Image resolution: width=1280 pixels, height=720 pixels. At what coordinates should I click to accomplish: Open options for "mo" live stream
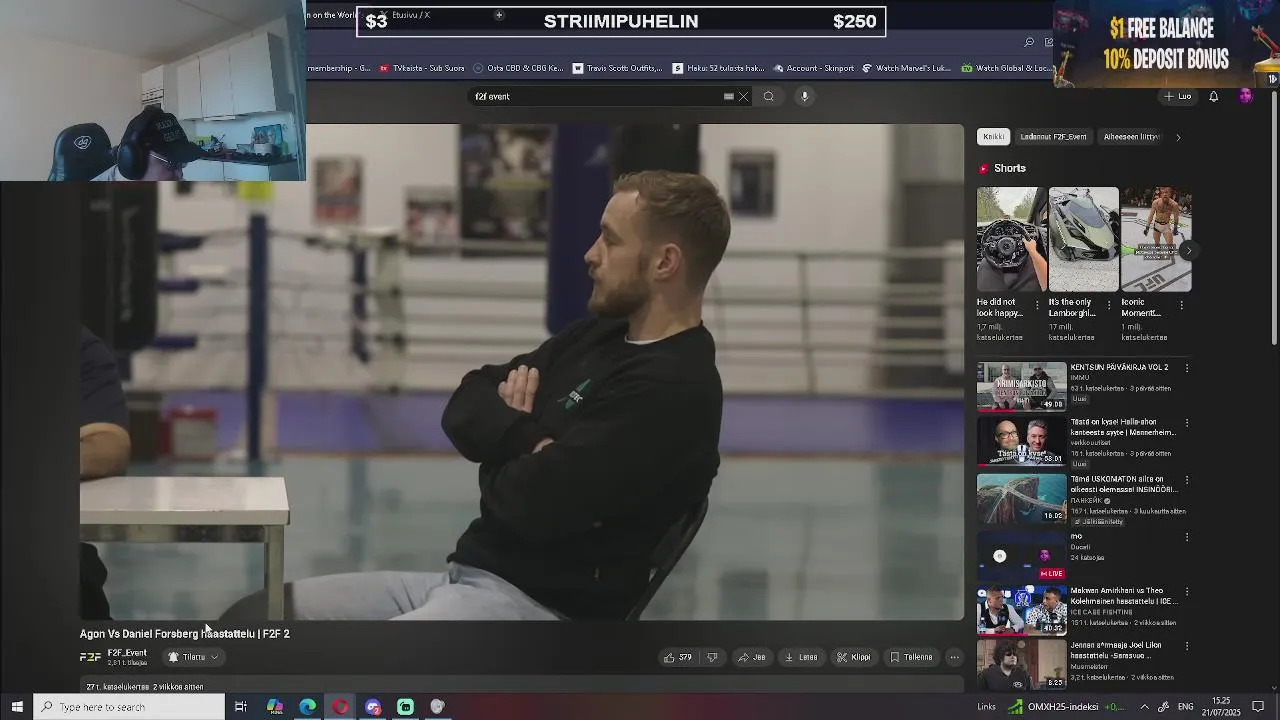pos(1187,537)
